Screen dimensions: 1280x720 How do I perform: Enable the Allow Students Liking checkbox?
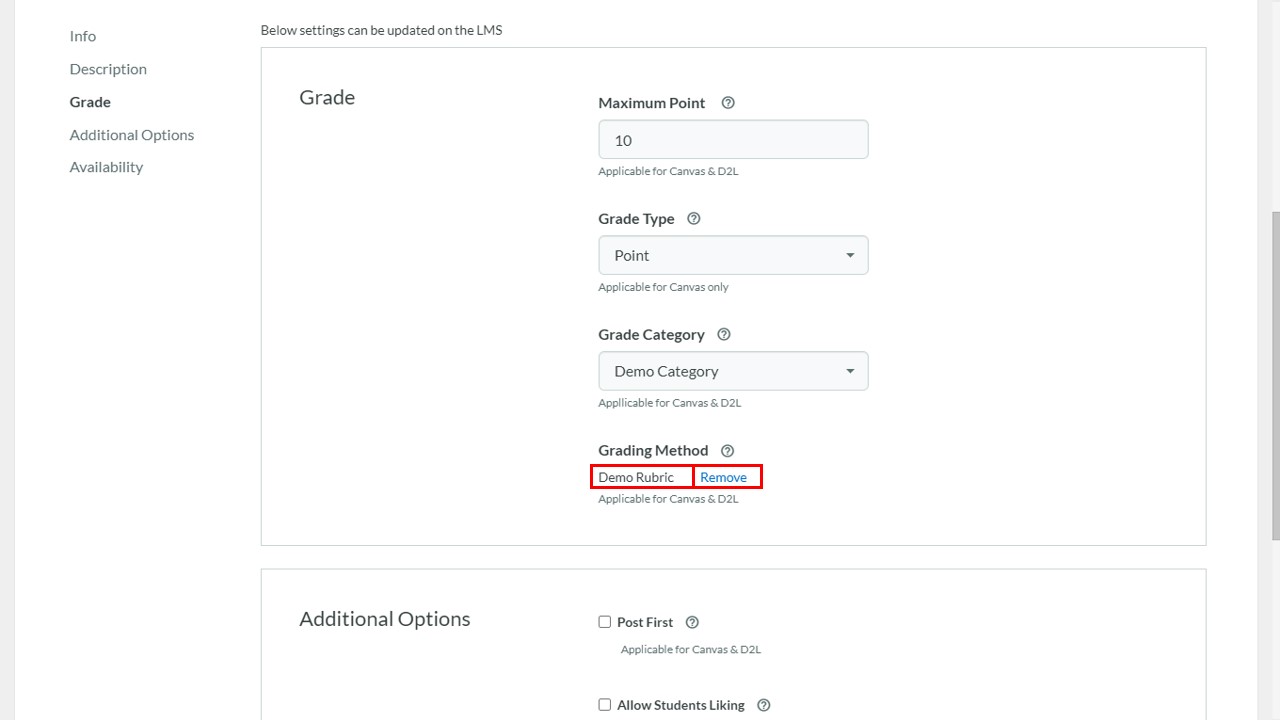click(604, 705)
